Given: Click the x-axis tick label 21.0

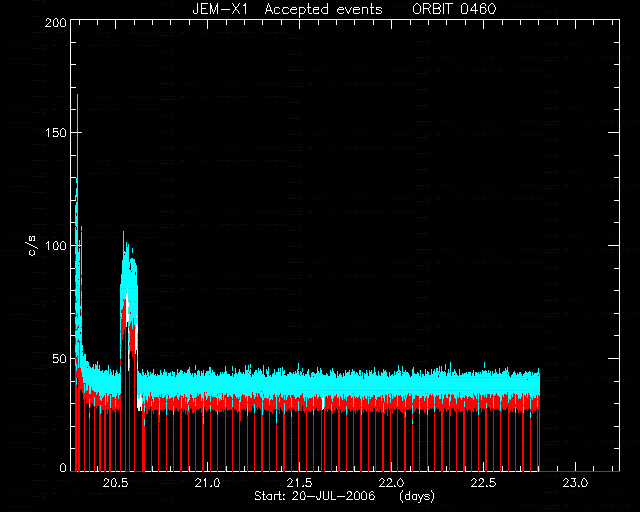Looking at the screenshot, I should 207,483.
